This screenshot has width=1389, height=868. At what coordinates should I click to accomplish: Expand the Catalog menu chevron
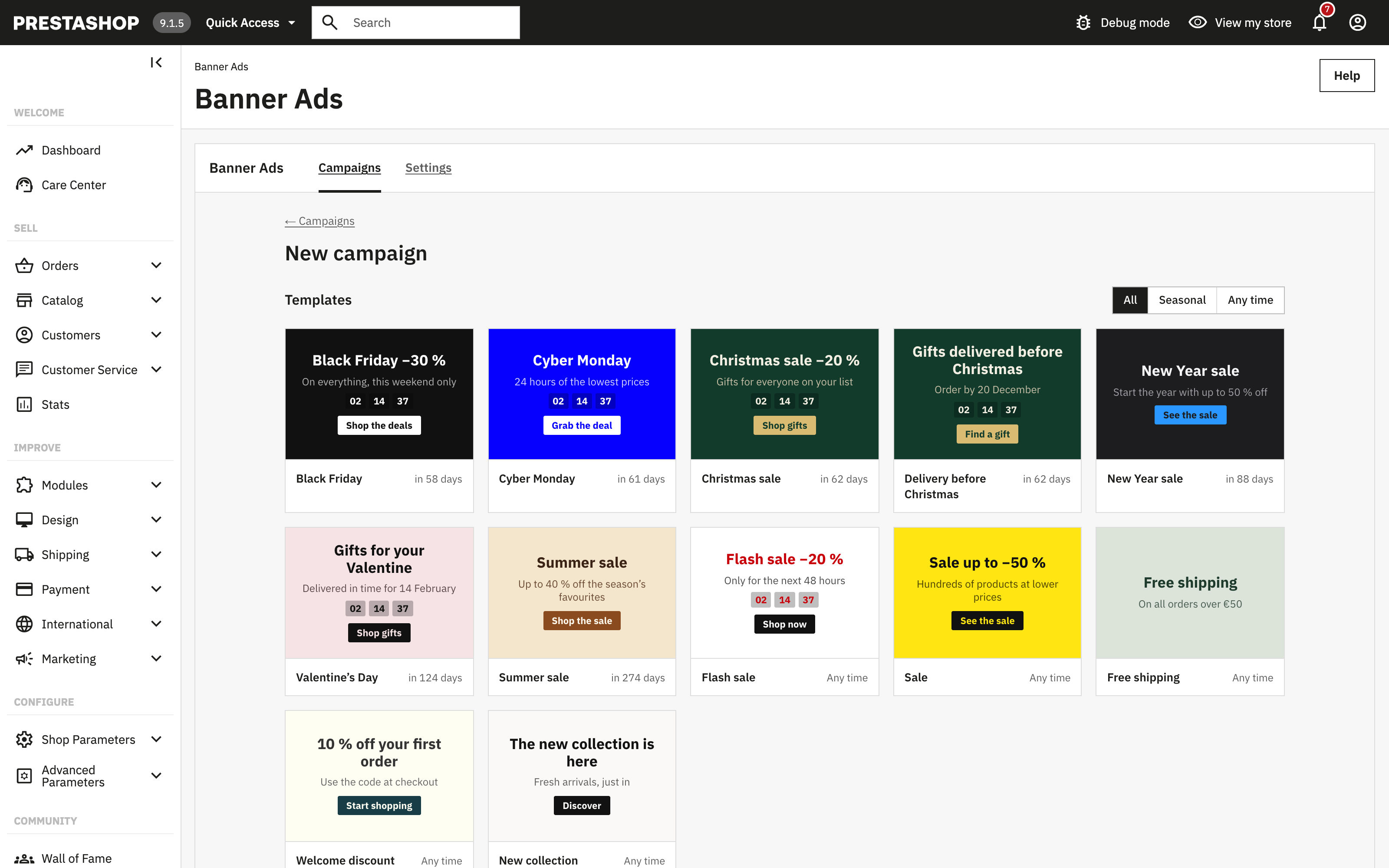pyautogui.click(x=156, y=300)
